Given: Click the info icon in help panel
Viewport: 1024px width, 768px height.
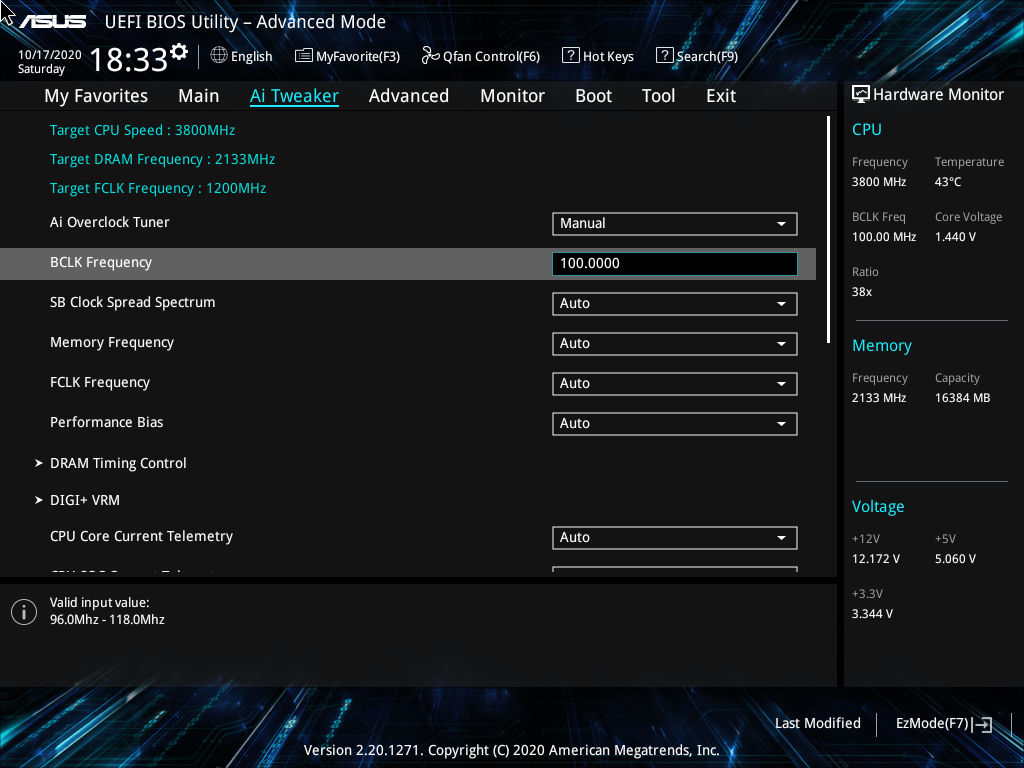Looking at the screenshot, I should pyautogui.click(x=24, y=612).
